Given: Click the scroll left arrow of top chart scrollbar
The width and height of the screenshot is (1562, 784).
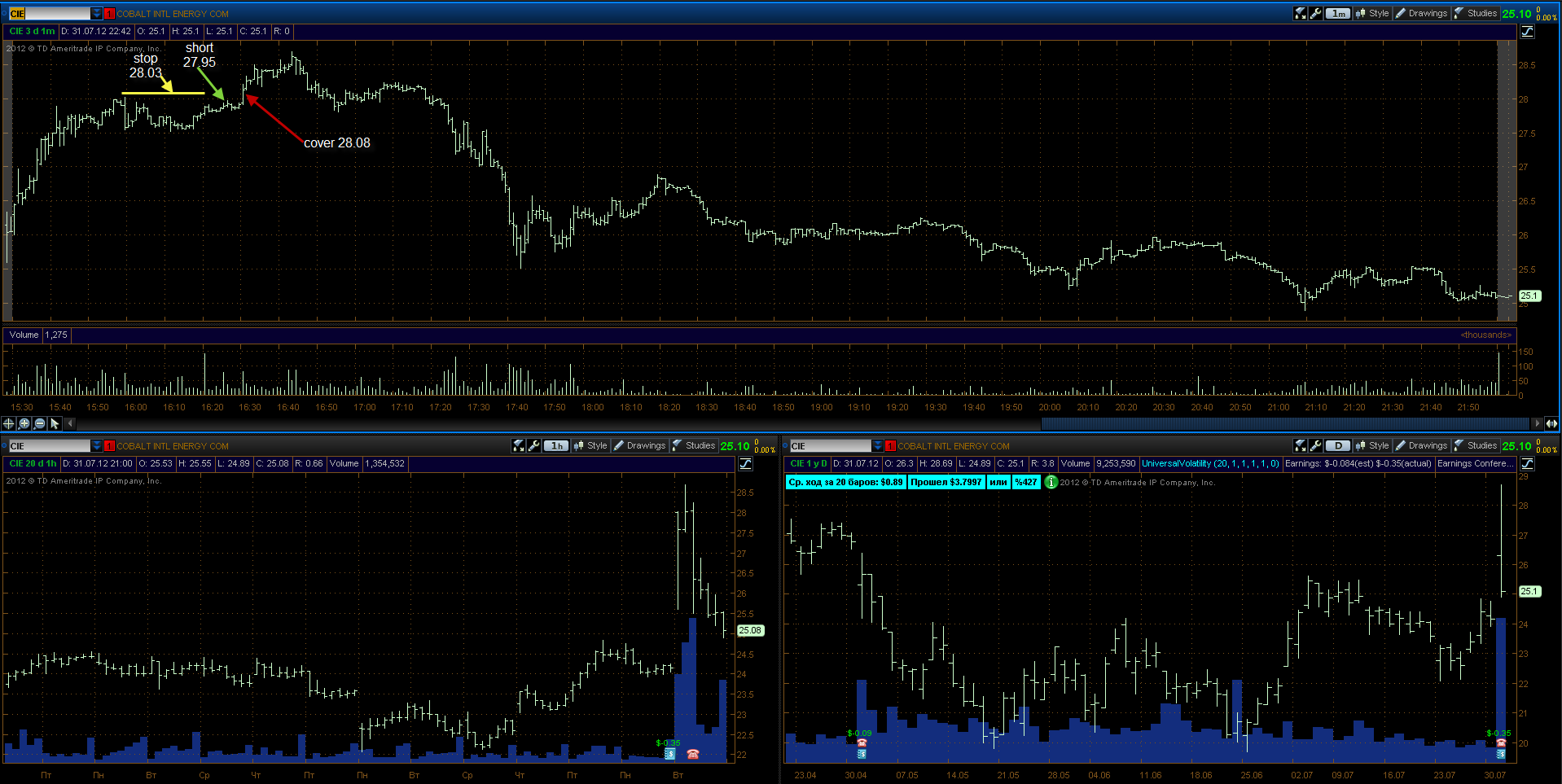Looking at the screenshot, I should (70, 423).
